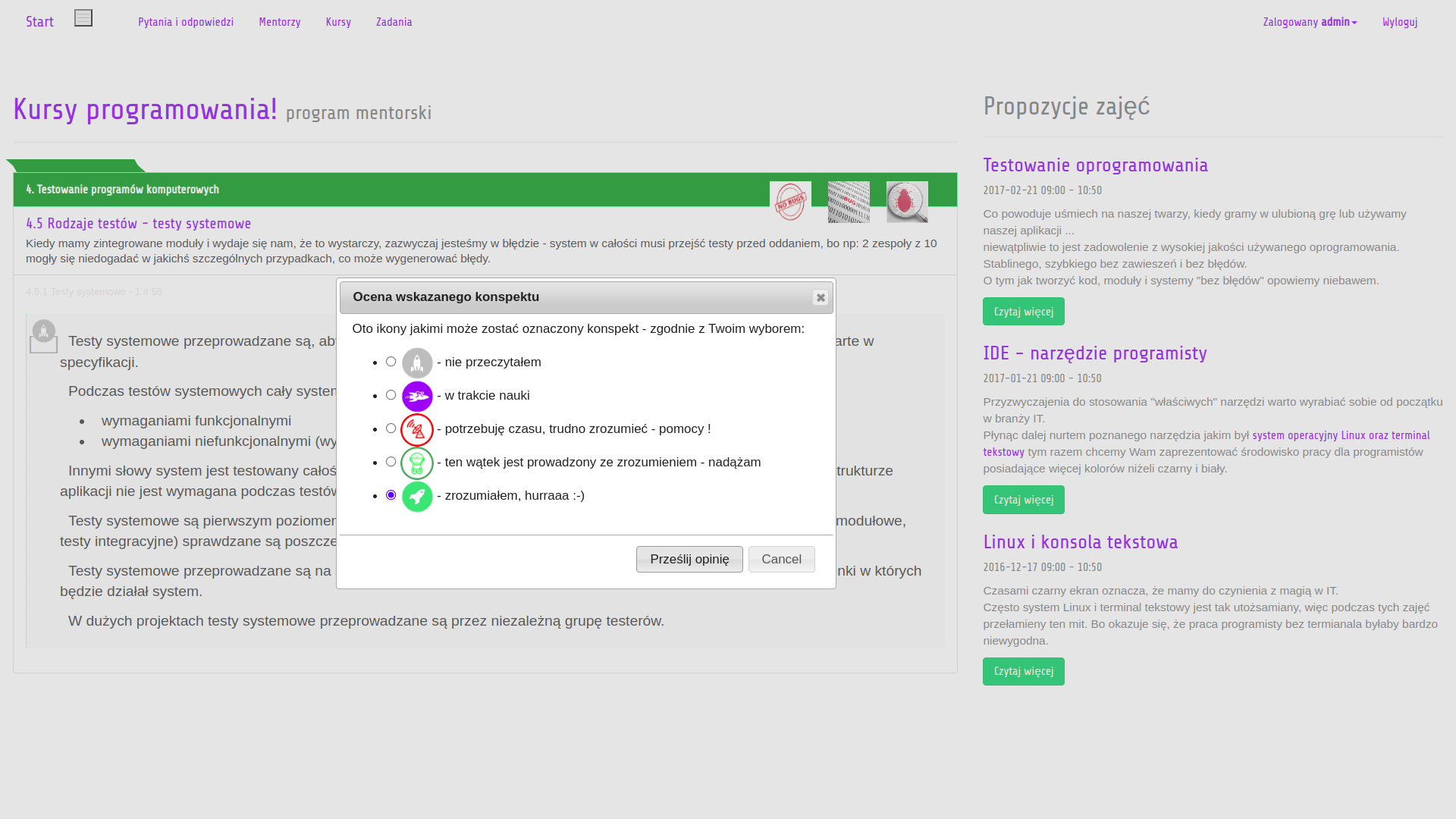Go to the Mentorzy menu item
The width and height of the screenshot is (1456, 819).
pos(280,22)
